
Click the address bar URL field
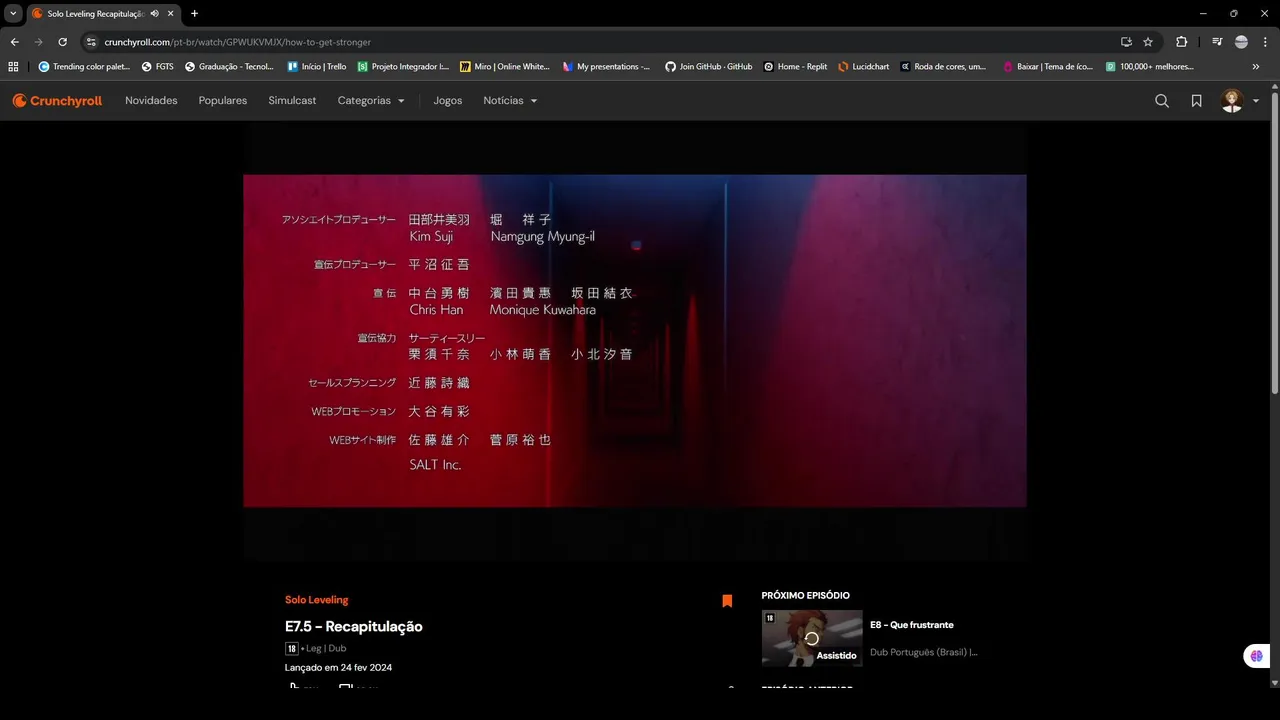600,42
